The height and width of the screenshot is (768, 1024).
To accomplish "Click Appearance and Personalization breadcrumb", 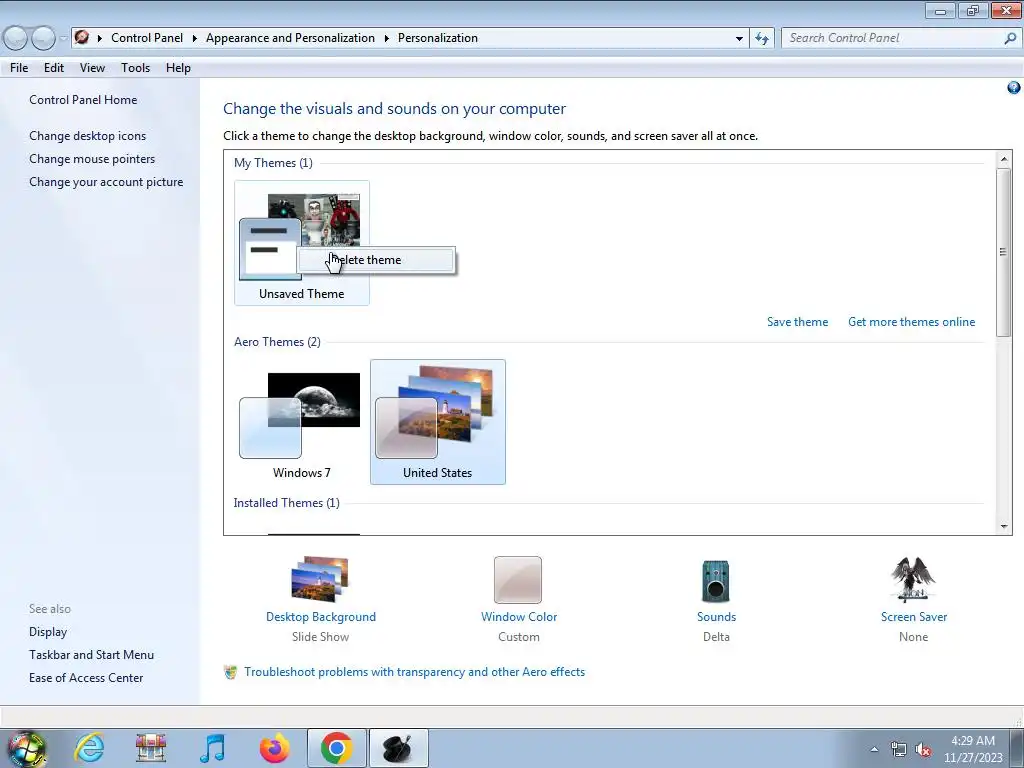I will (x=290, y=38).
